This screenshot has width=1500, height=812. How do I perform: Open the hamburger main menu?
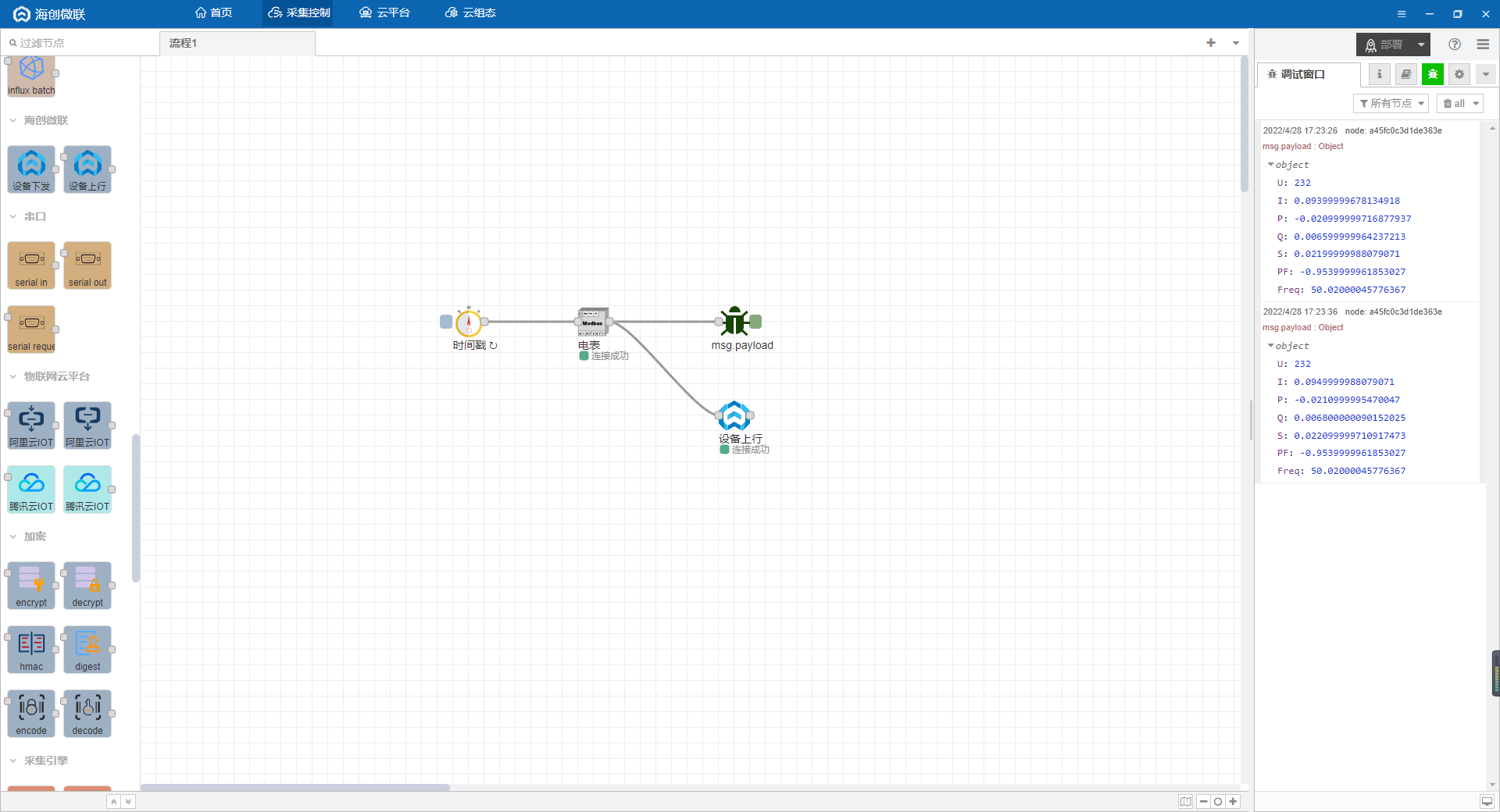coord(1483,45)
